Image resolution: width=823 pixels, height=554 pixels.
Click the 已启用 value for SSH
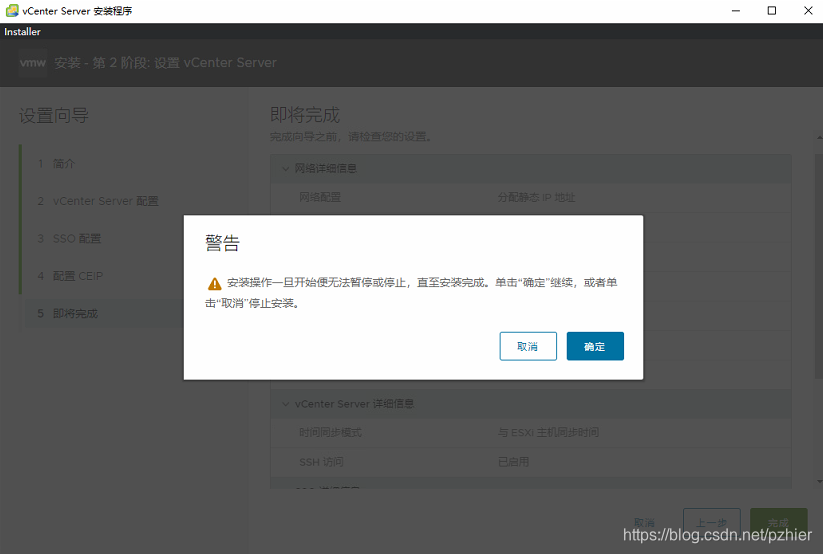513,462
